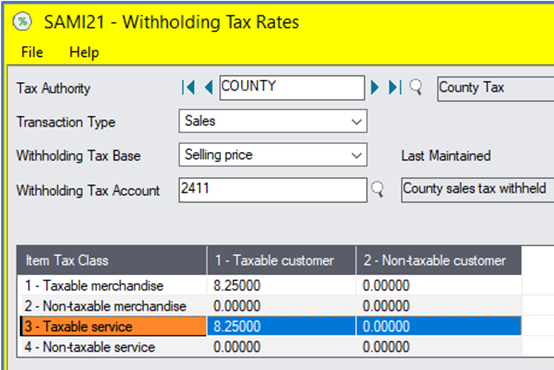Viewport: 554px width, 370px height.
Task: Click the percent app icon in title bar
Action: (22, 22)
